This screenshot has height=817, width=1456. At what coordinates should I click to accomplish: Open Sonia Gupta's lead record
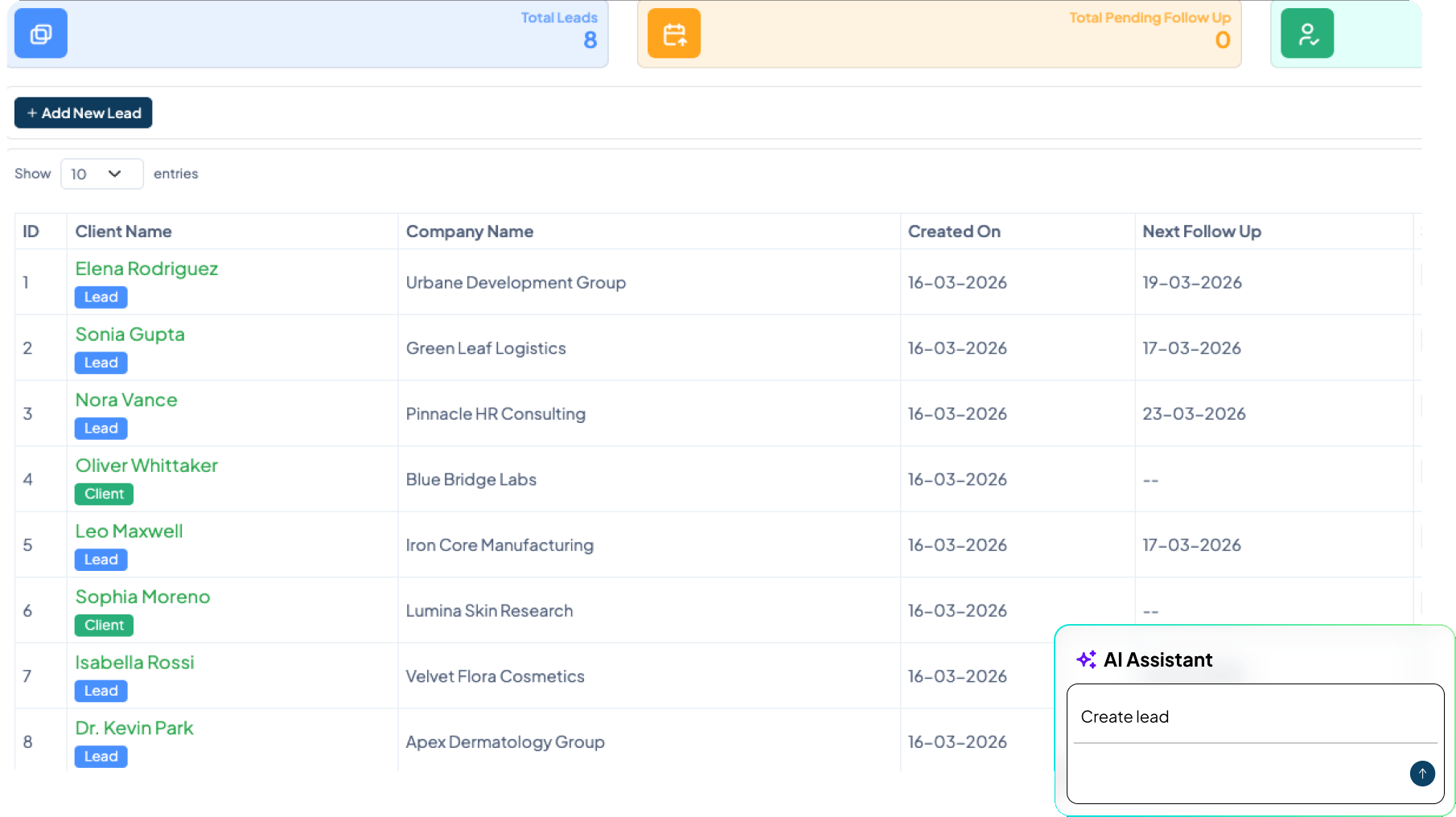[x=130, y=334]
